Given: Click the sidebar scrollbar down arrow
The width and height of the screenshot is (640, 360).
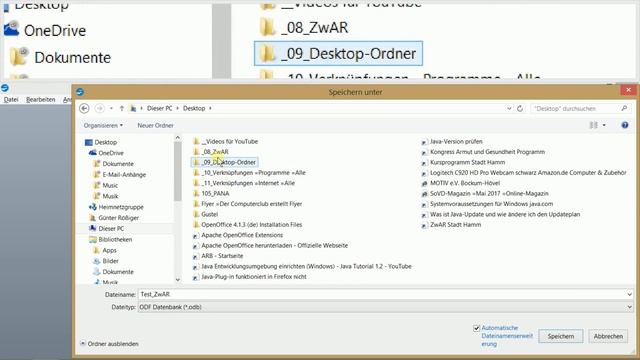Looking at the screenshot, I should 178,280.
